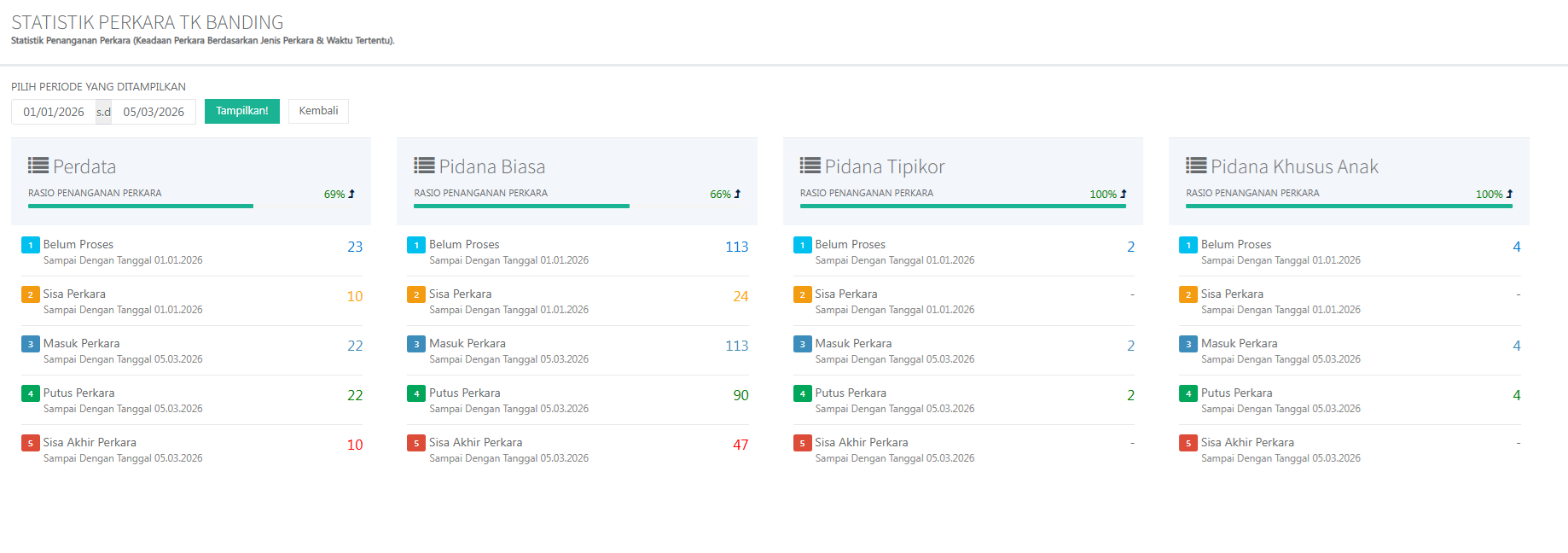This screenshot has width=1568, height=553.
Task: Select Perdata Sisa Perkara orange count 10
Action: tap(355, 296)
